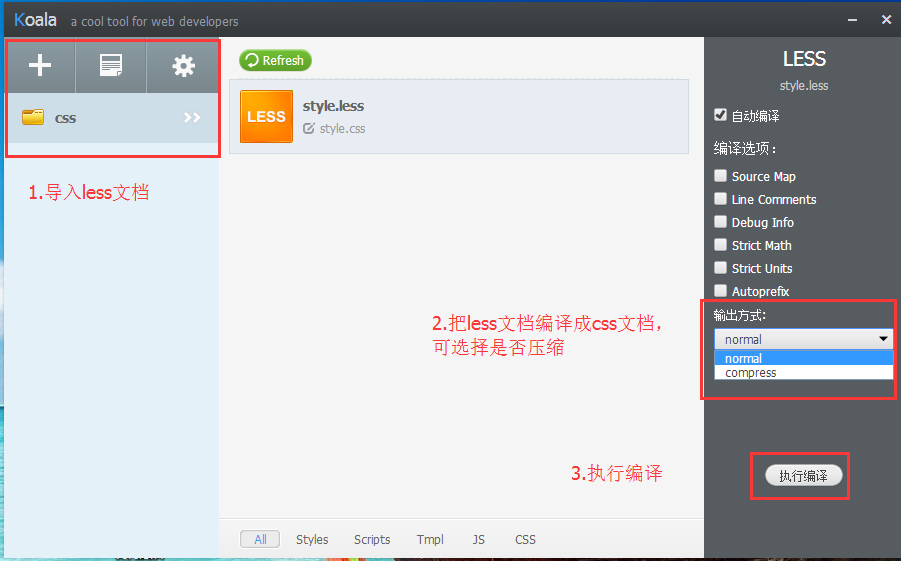Expand the css project double-arrow
The height and width of the screenshot is (561, 901).
coord(192,118)
